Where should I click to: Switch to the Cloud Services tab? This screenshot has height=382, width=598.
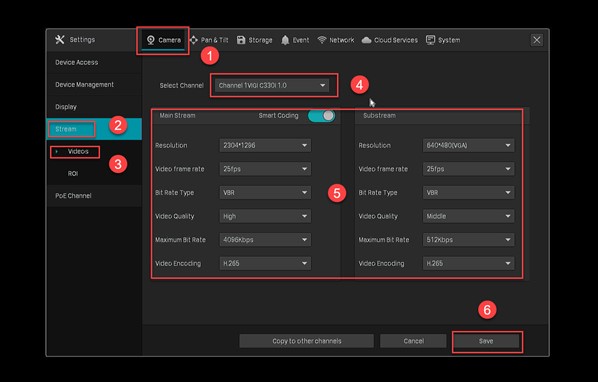point(389,40)
